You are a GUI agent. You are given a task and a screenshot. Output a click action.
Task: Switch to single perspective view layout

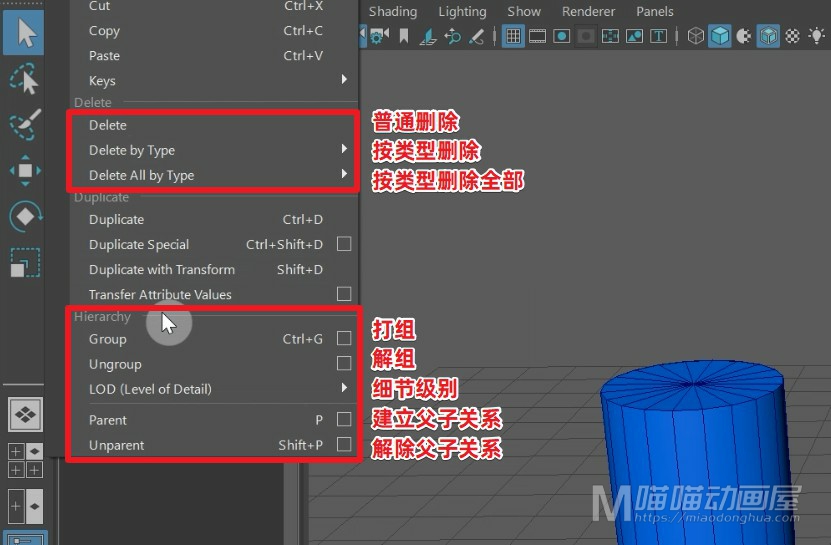pyautogui.click(x=25, y=414)
